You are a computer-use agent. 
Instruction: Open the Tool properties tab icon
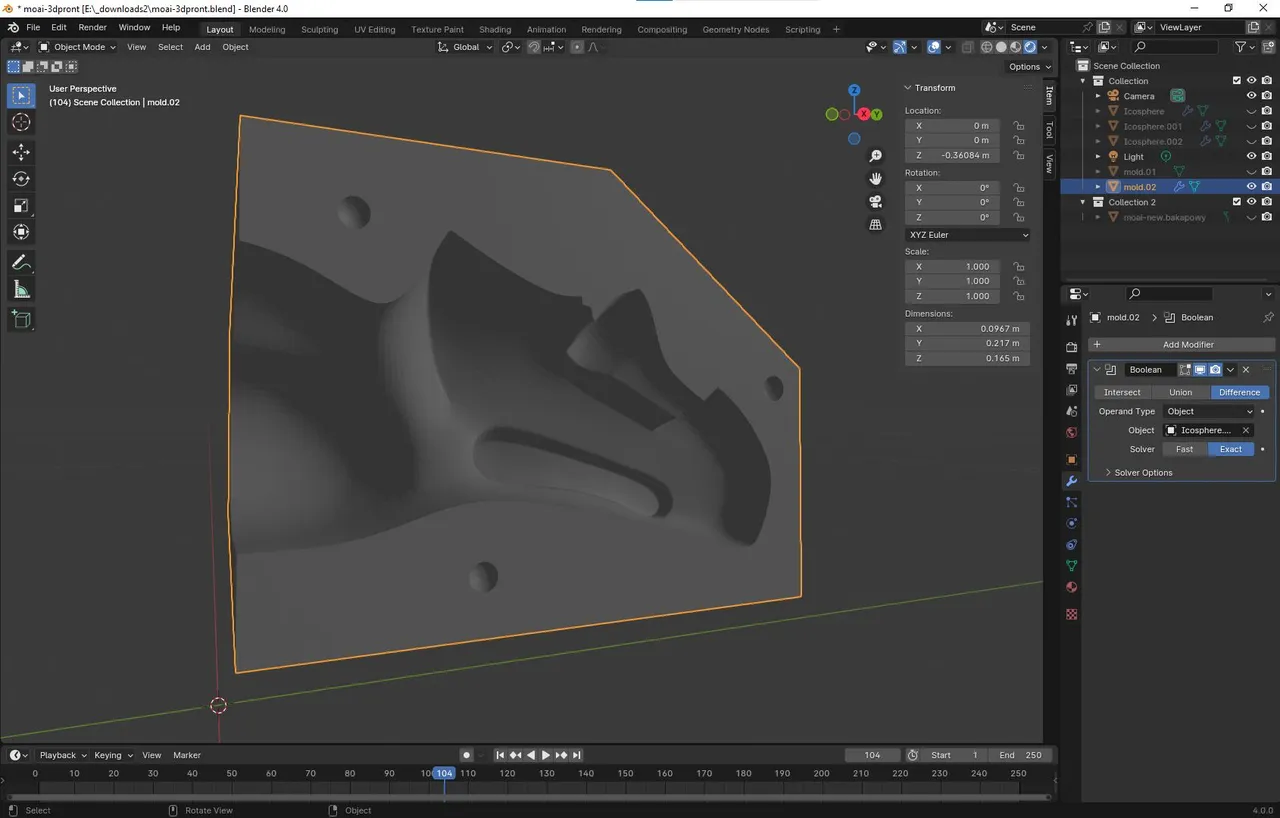tap(1072, 320)
